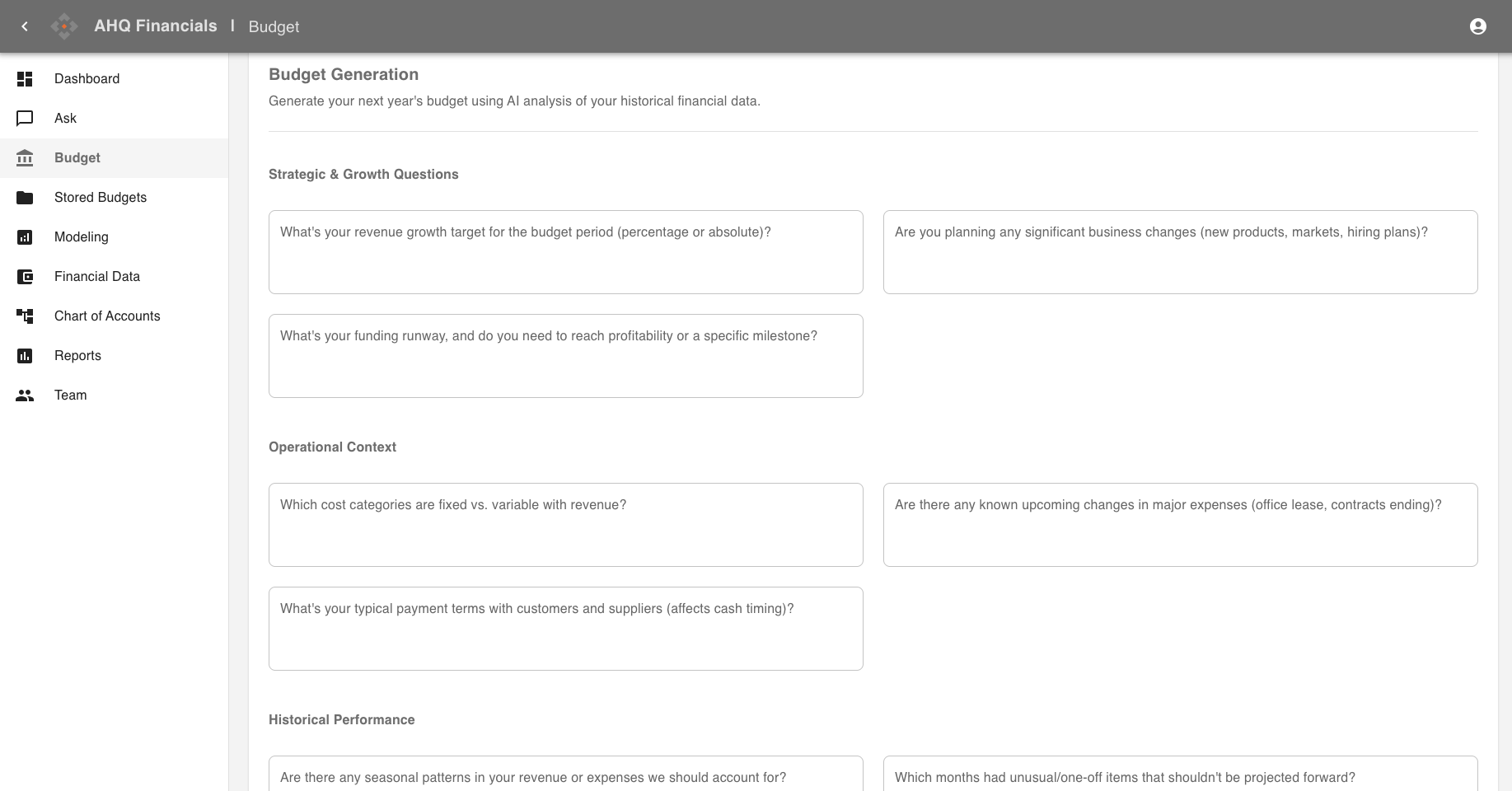Open the Modeling menu item

click(81, 237)
